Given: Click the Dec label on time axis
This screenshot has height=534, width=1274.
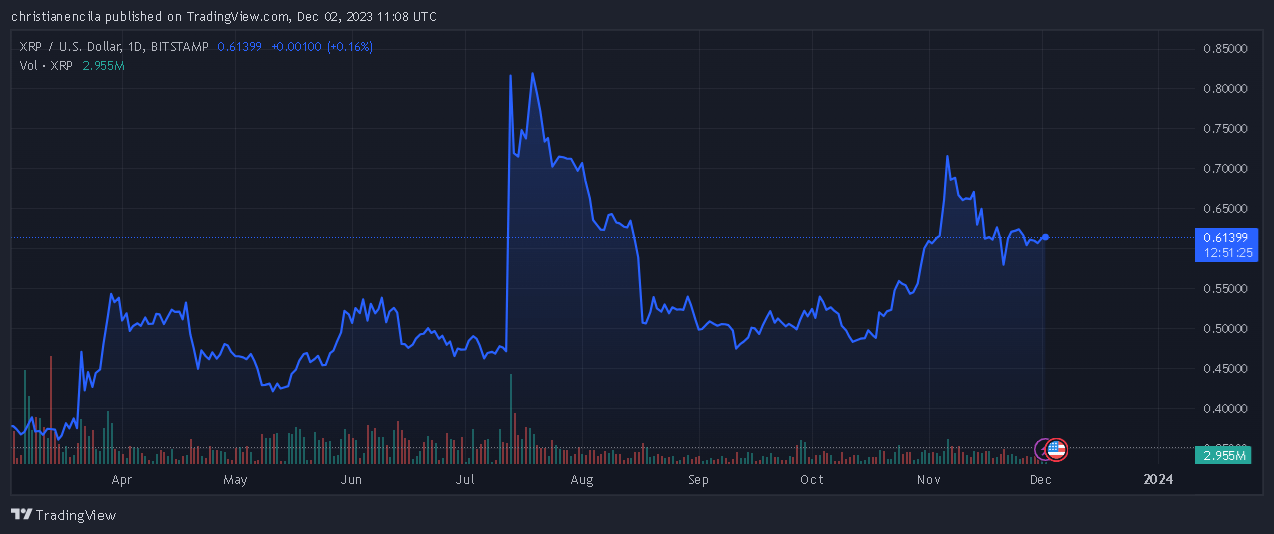Looking at the screenshot, I should (x=1041, y=480).
